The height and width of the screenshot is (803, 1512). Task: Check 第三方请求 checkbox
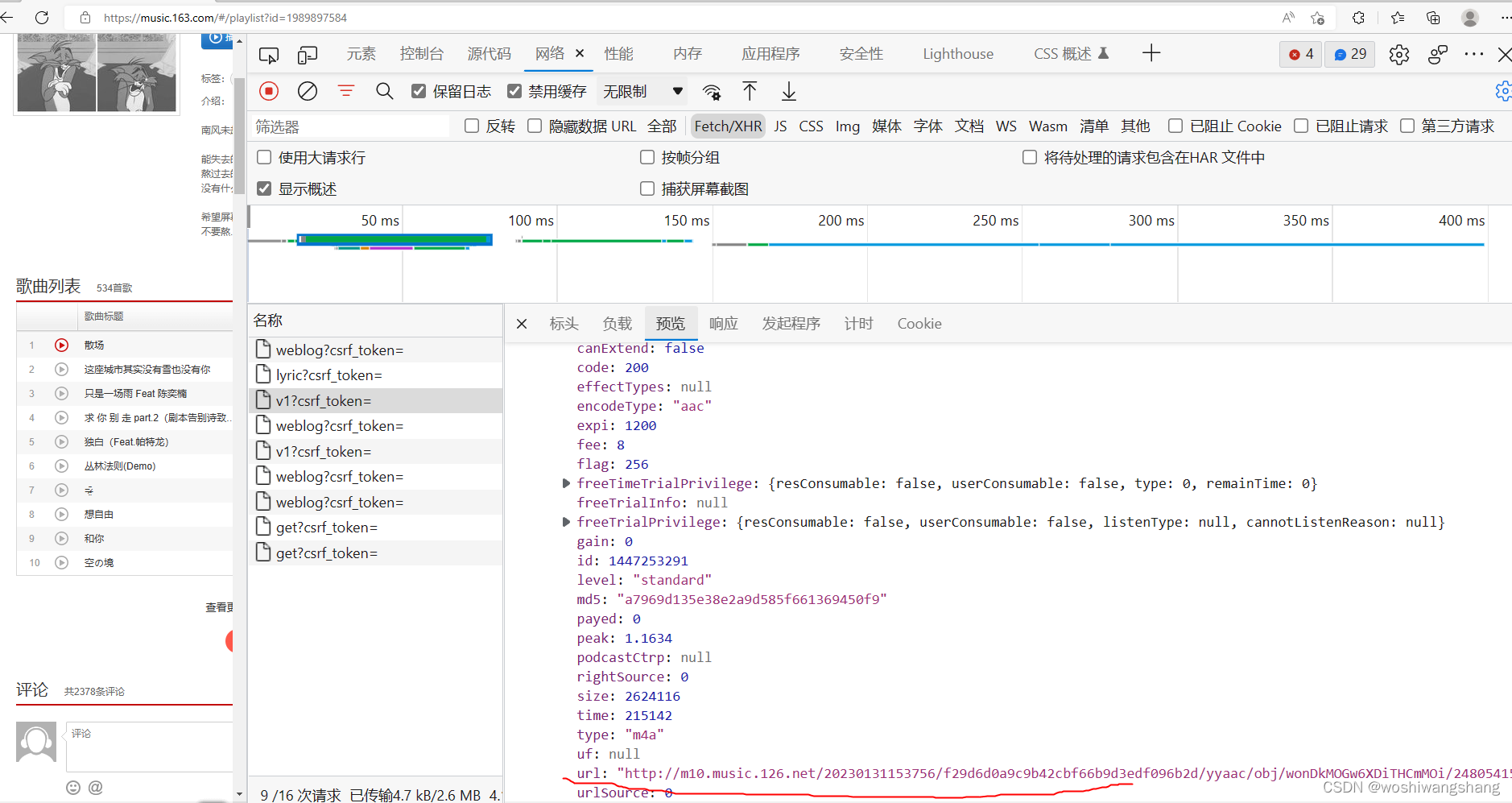click(1407, 126)
